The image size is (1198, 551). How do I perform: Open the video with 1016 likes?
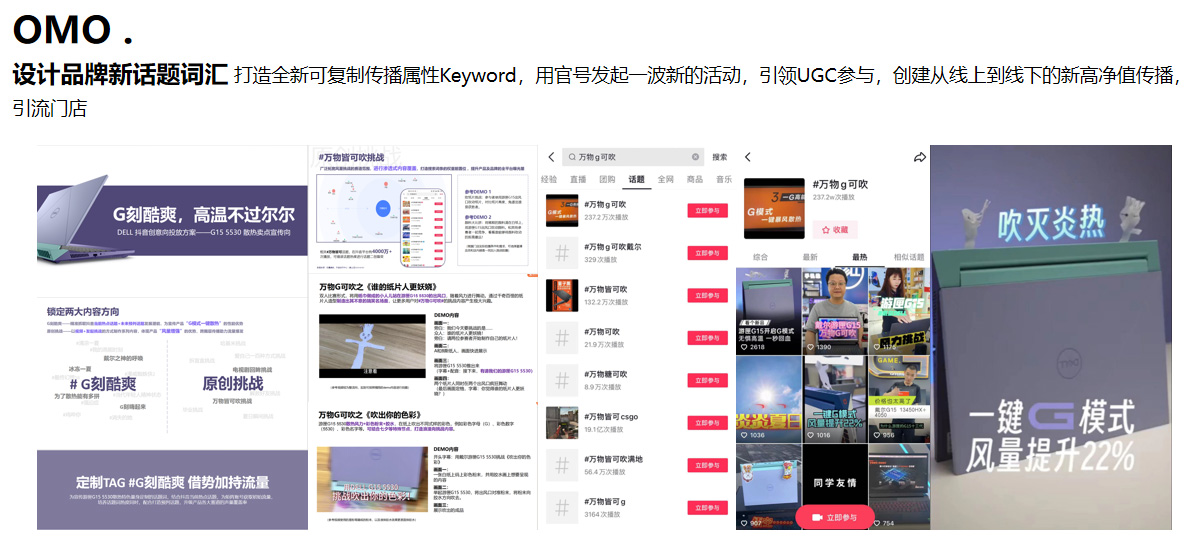(x=835, y=399)
